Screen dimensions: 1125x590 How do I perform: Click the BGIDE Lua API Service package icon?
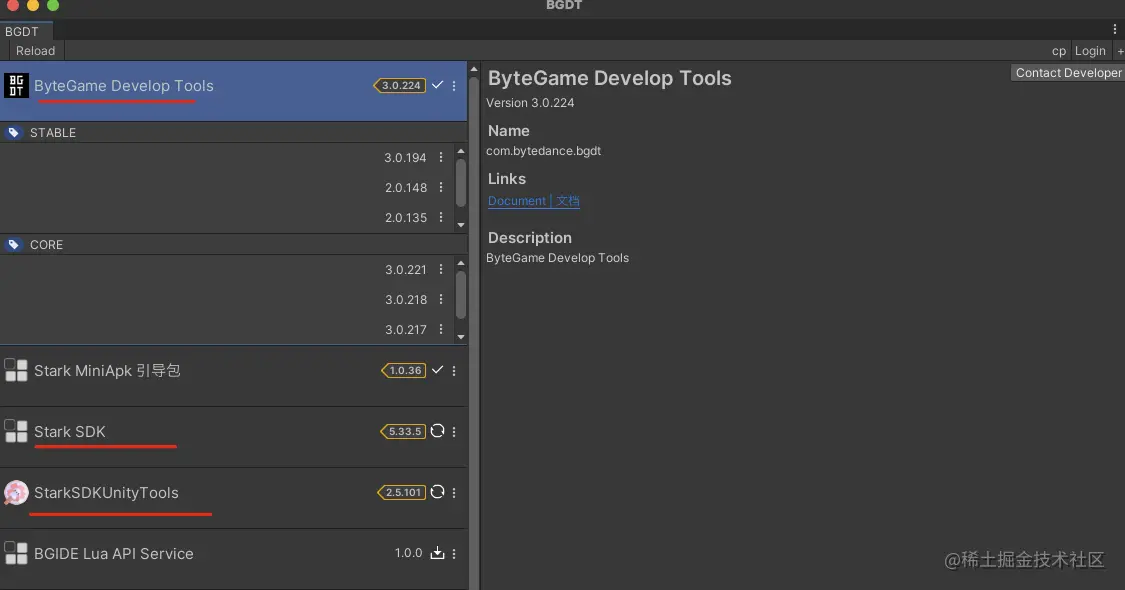point(16,553)
